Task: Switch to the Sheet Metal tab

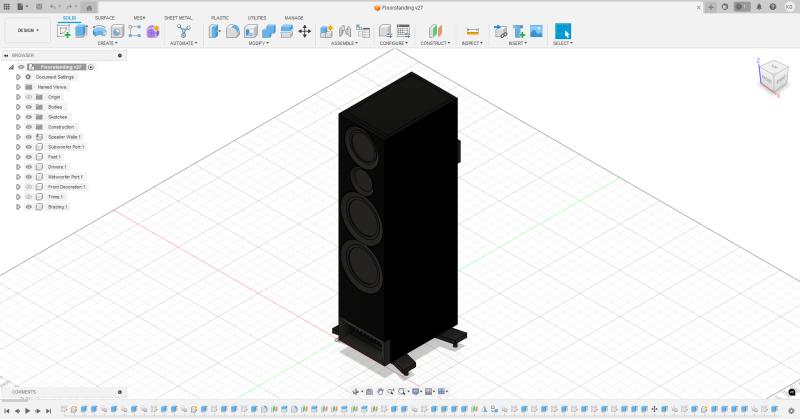Action: click(x=178, y=18)
